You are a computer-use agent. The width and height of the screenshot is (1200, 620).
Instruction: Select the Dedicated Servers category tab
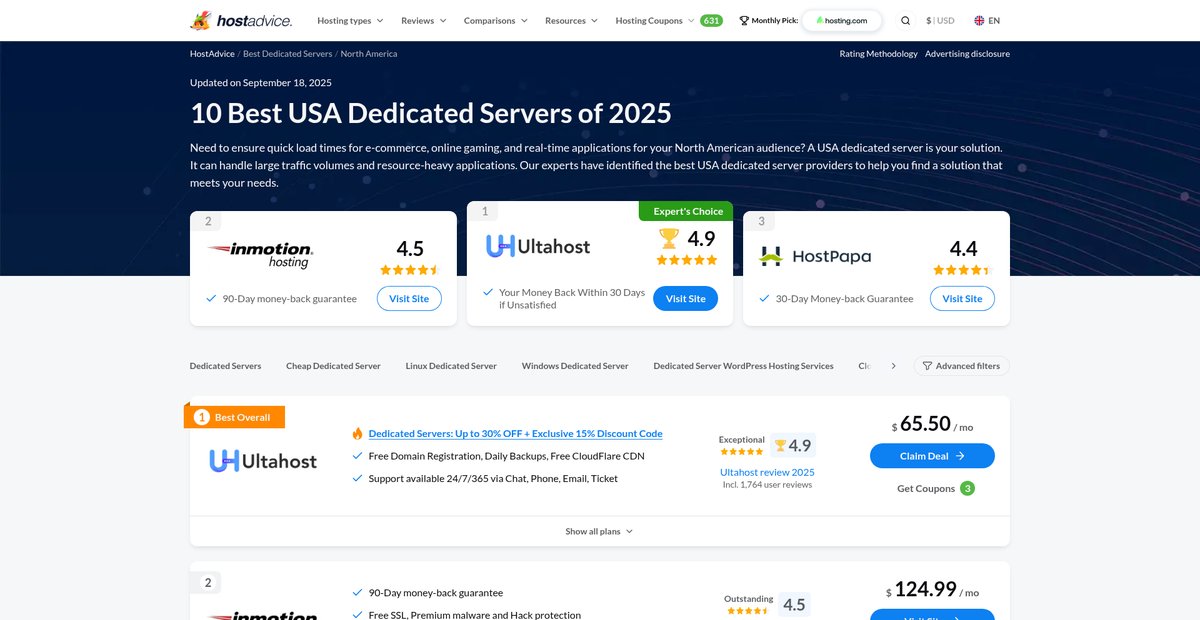pyautogui.click(x=225, y=366)
